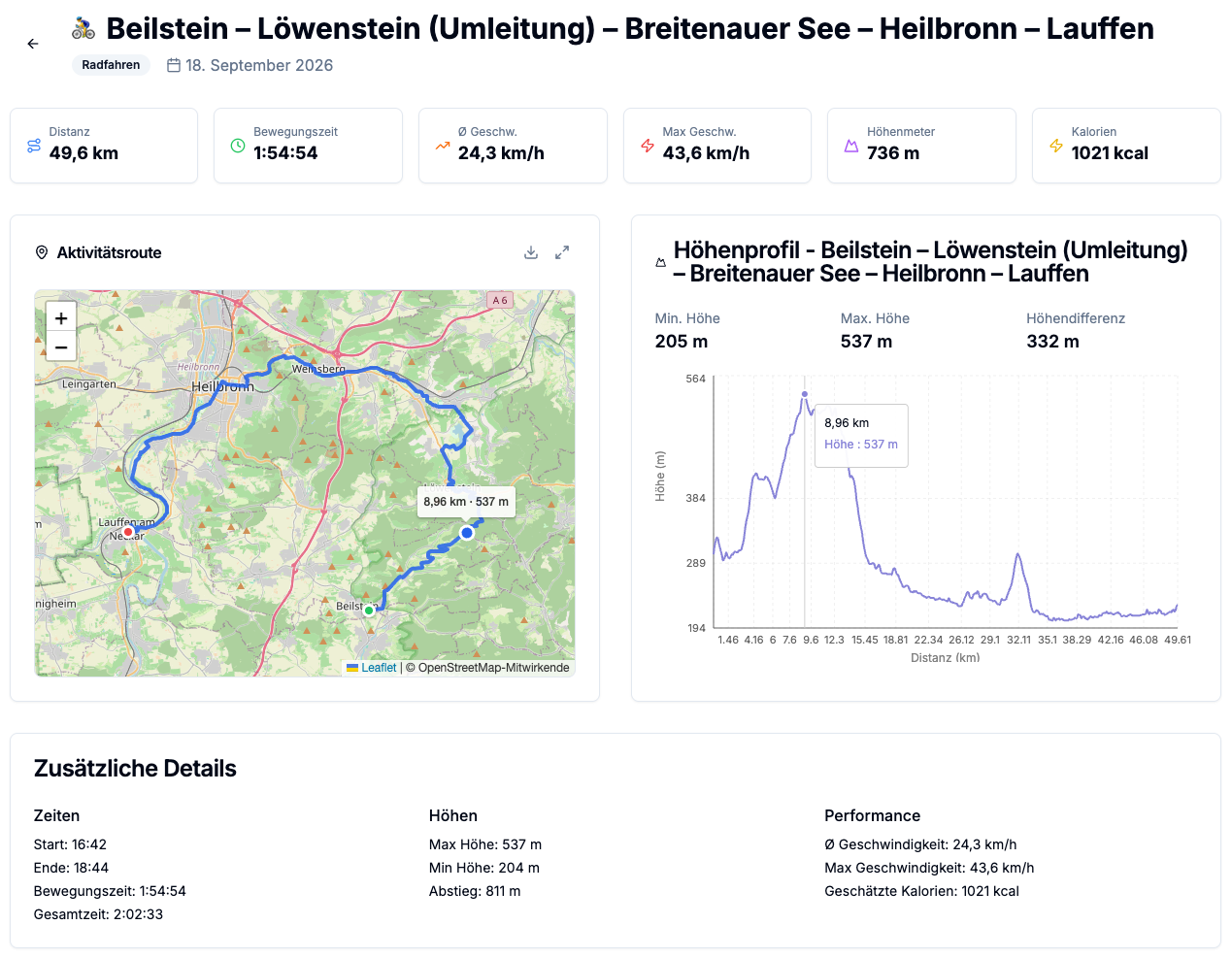Click the Max. Höhe value 537 m
The image size is (1232, 958).
[x=866, y=342]
